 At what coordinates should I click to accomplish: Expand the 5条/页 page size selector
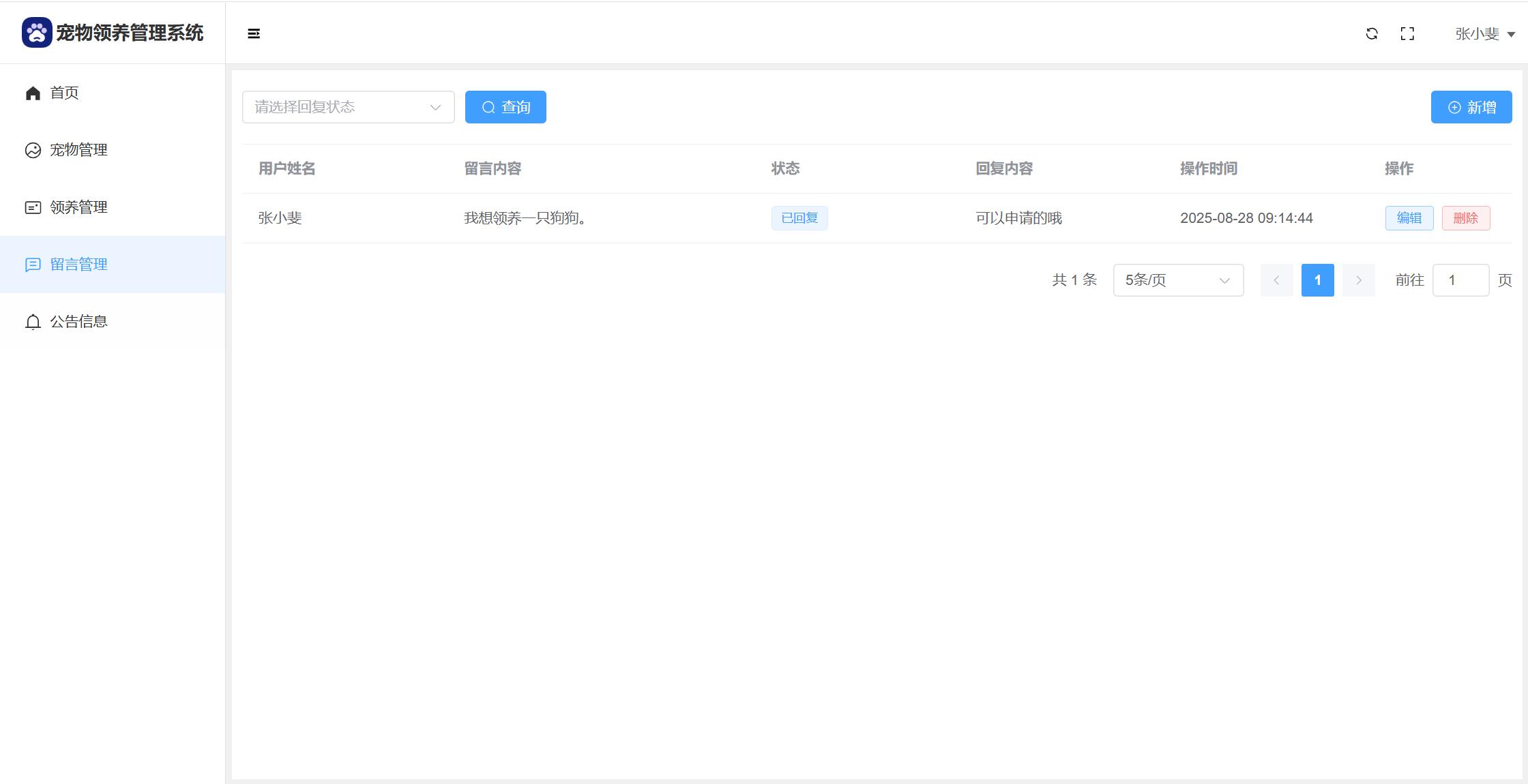pos(1178,280)
